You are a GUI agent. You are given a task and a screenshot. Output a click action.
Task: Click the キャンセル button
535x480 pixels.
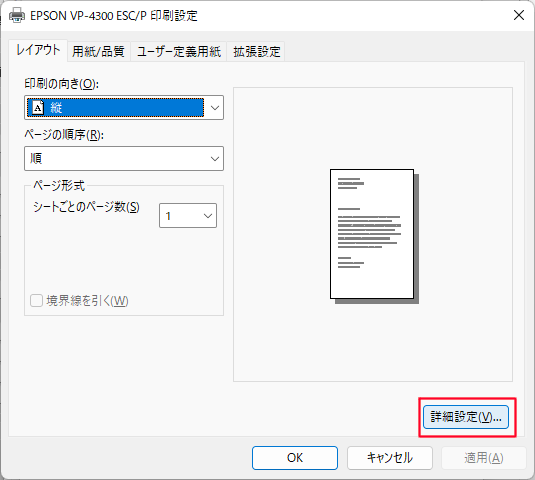390,458
